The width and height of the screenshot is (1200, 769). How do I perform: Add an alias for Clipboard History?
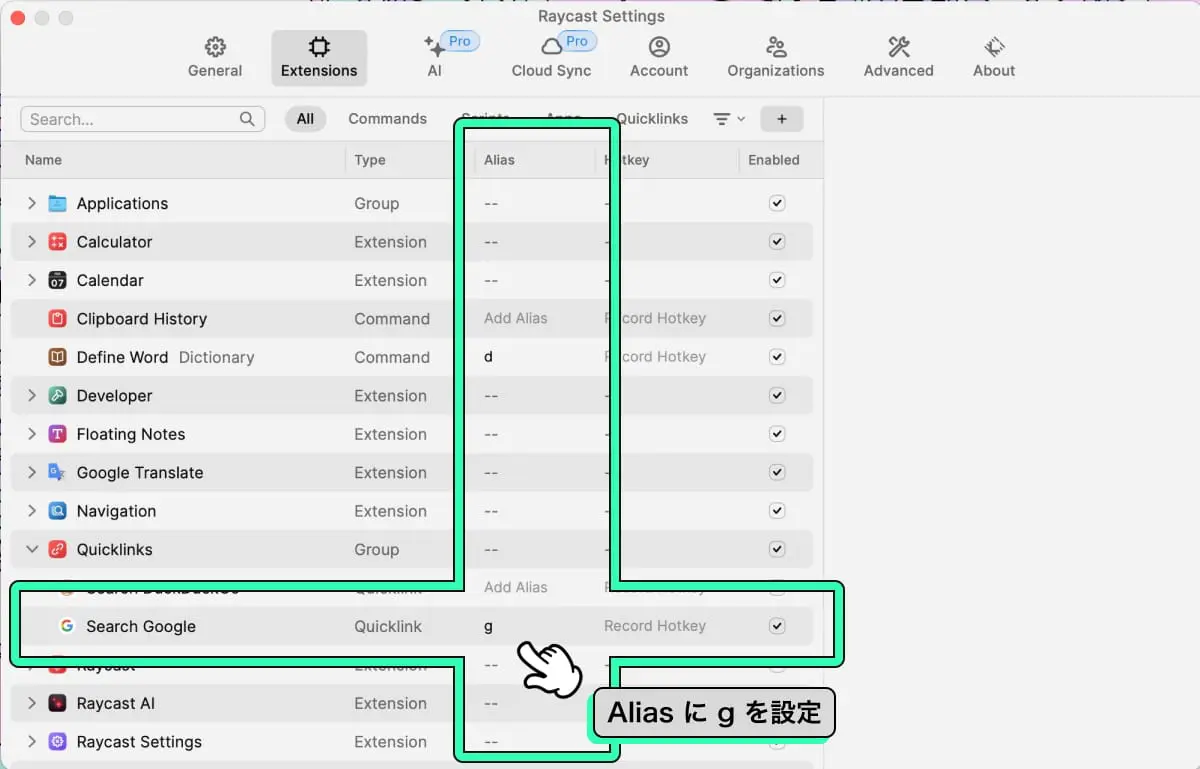(x=516, y=318)
